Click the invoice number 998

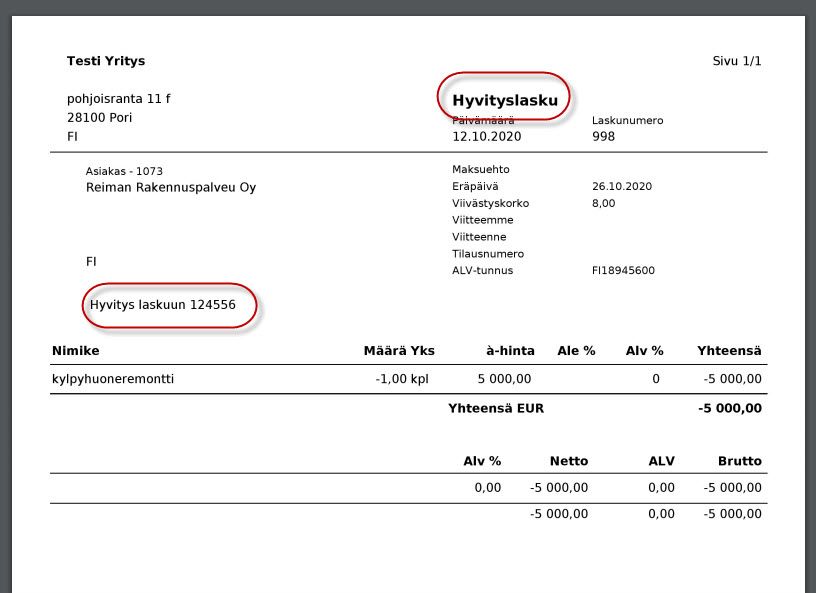[604, 136]
